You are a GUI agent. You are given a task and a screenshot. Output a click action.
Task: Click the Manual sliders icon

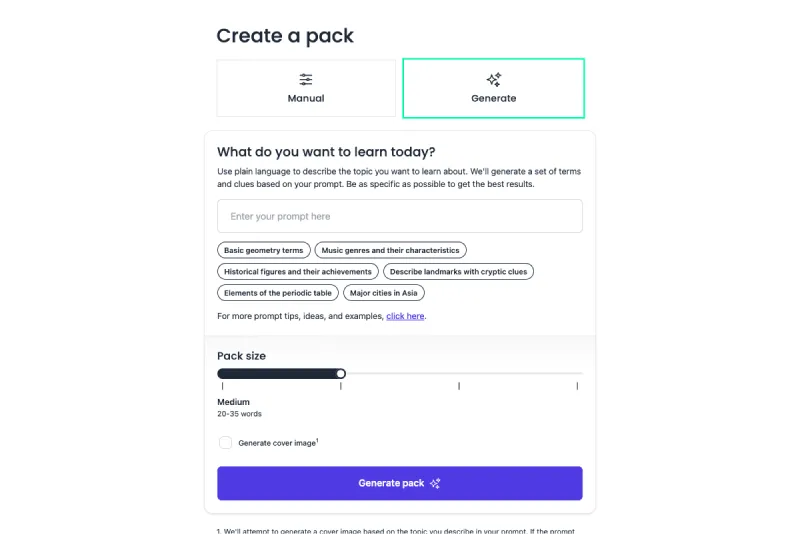(306, 79)
